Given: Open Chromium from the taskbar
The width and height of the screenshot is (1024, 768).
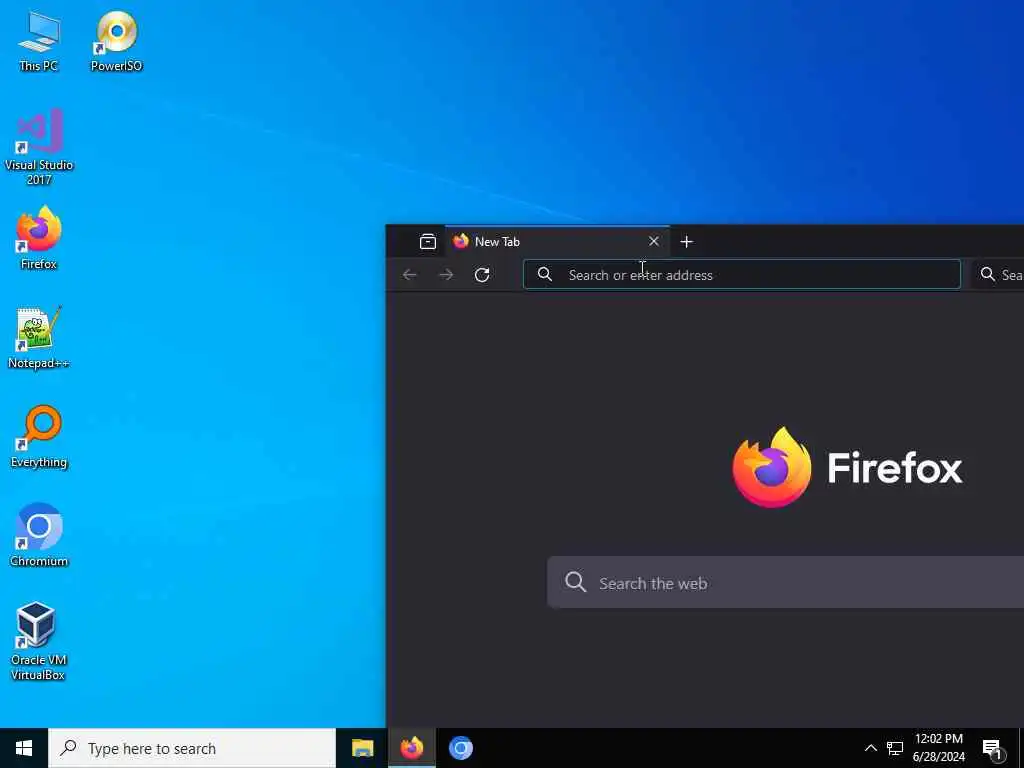Looking at the screenshot, I should pyautogui.click(x=460, y=748).
